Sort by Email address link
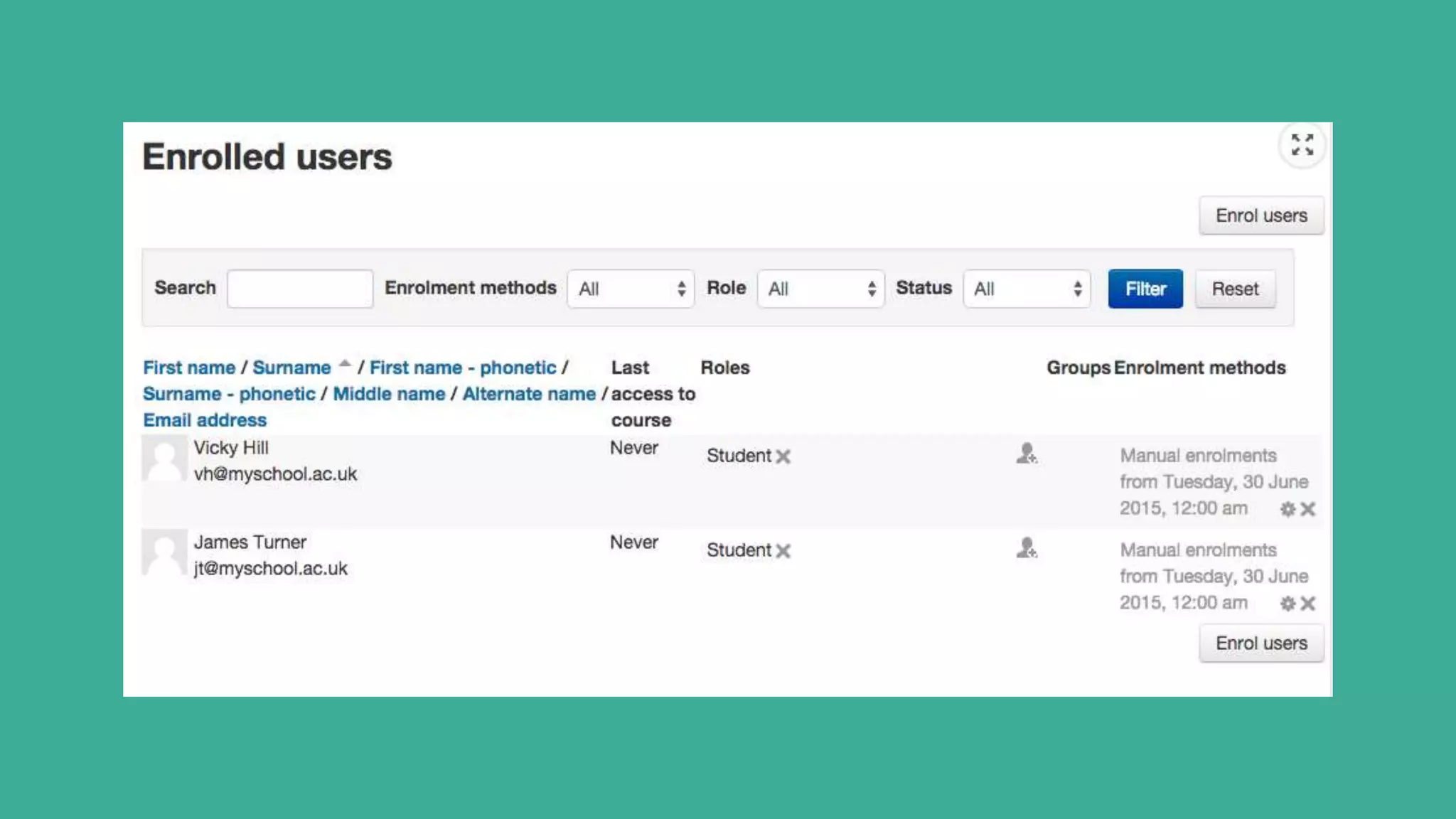1456x819 pixels. pyautogui.click(x=205, y=420)
